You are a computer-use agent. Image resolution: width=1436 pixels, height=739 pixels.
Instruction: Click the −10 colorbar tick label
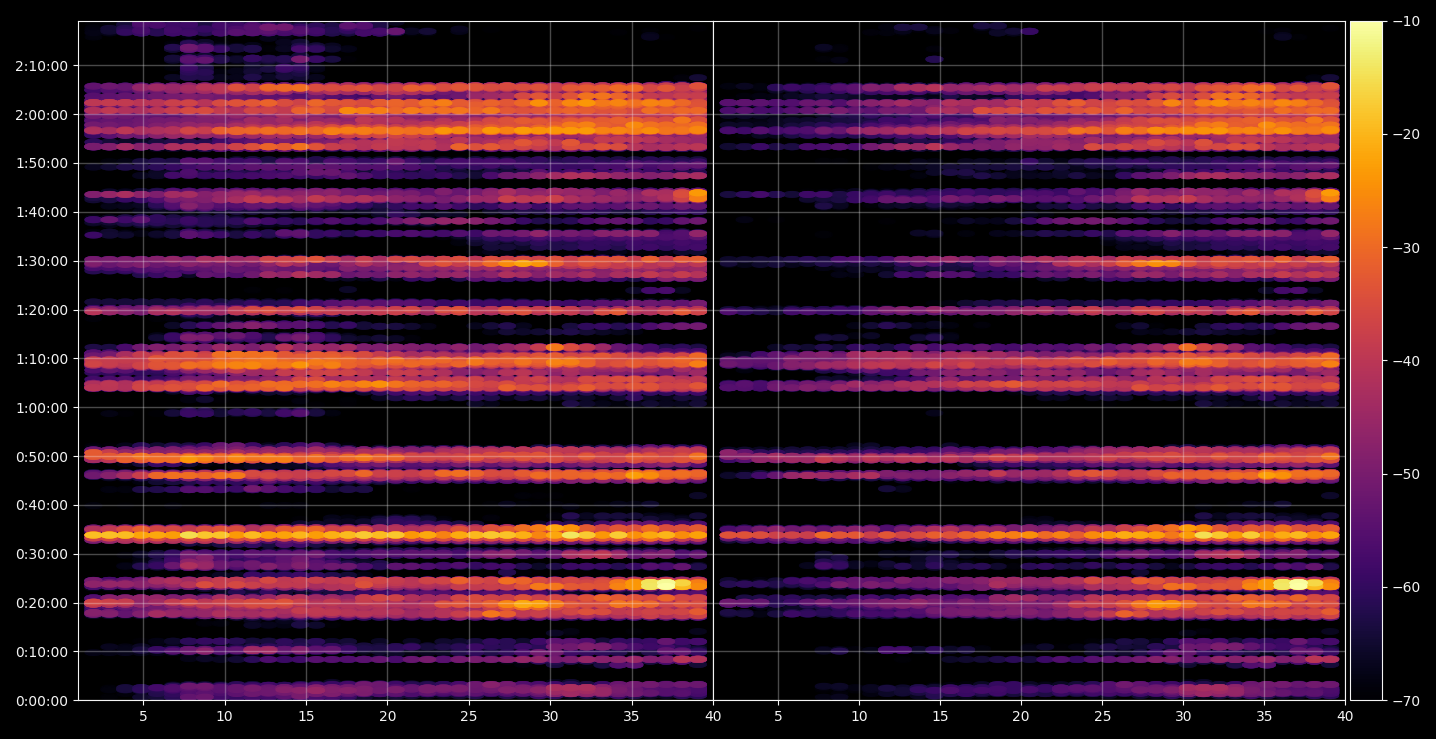coord(1404,21)
